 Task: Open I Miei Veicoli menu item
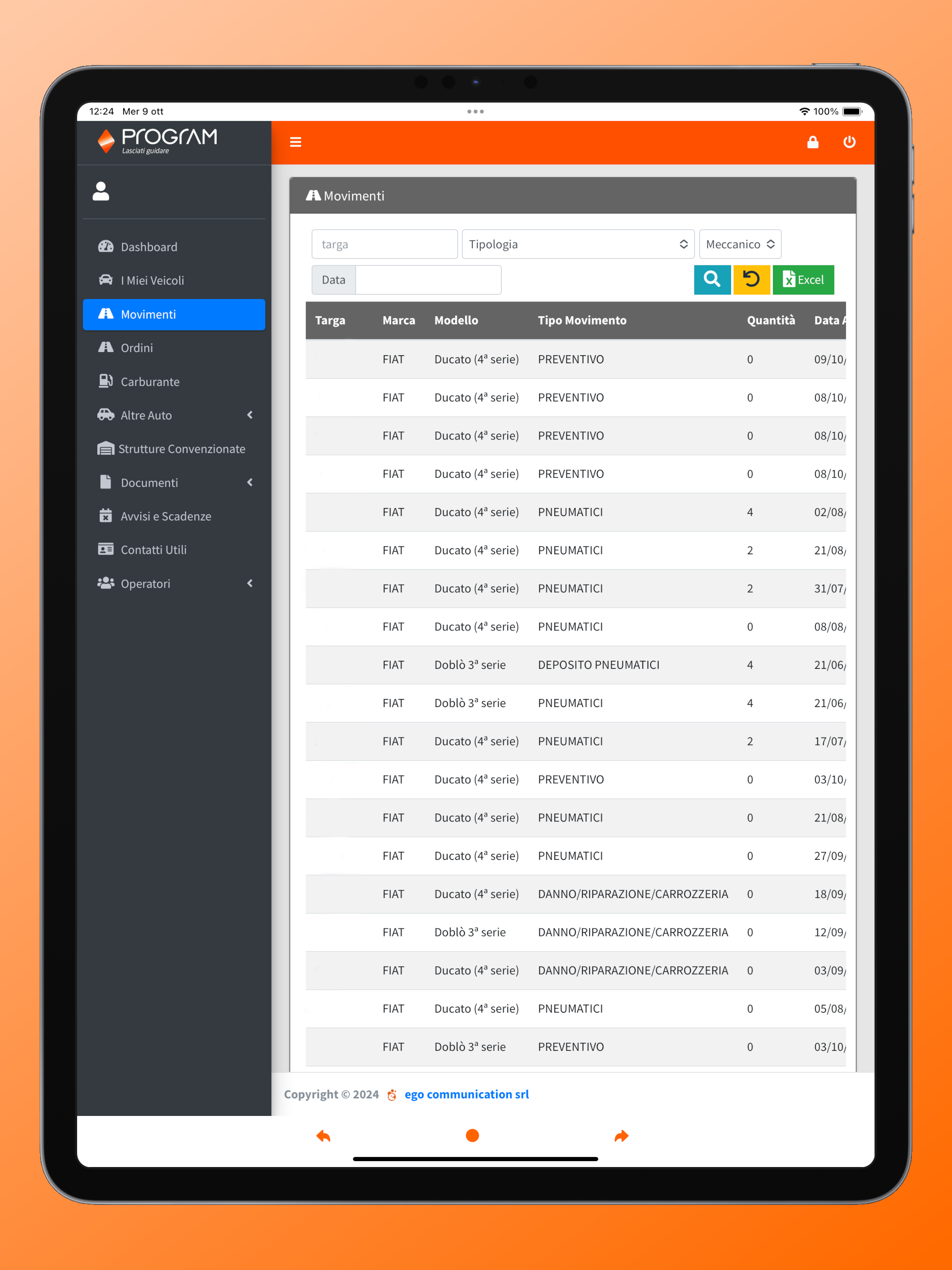174,280
